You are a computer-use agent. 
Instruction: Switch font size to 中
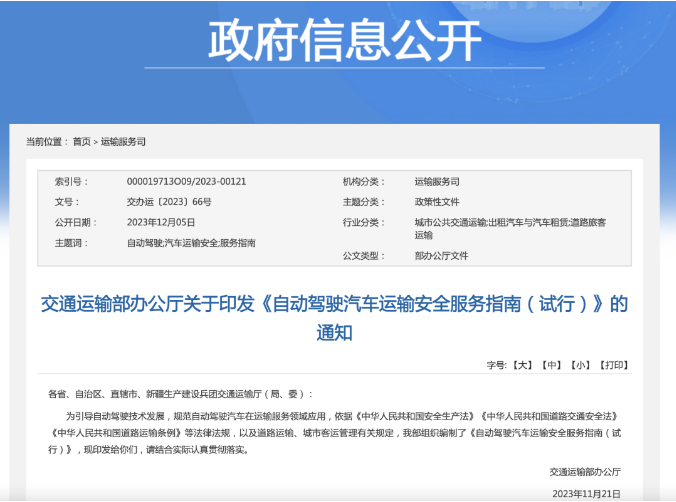(x=552, y=366)
